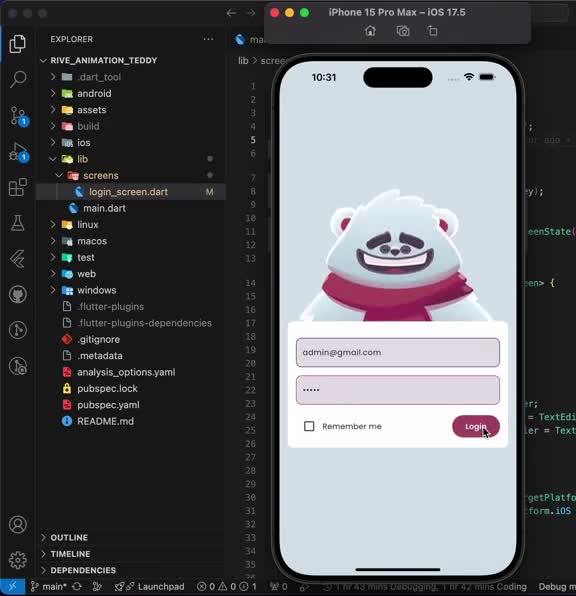Viewport: 576px width, 596px height.
Task: Open Run and Debug view
Action: [x=18, y=151]
